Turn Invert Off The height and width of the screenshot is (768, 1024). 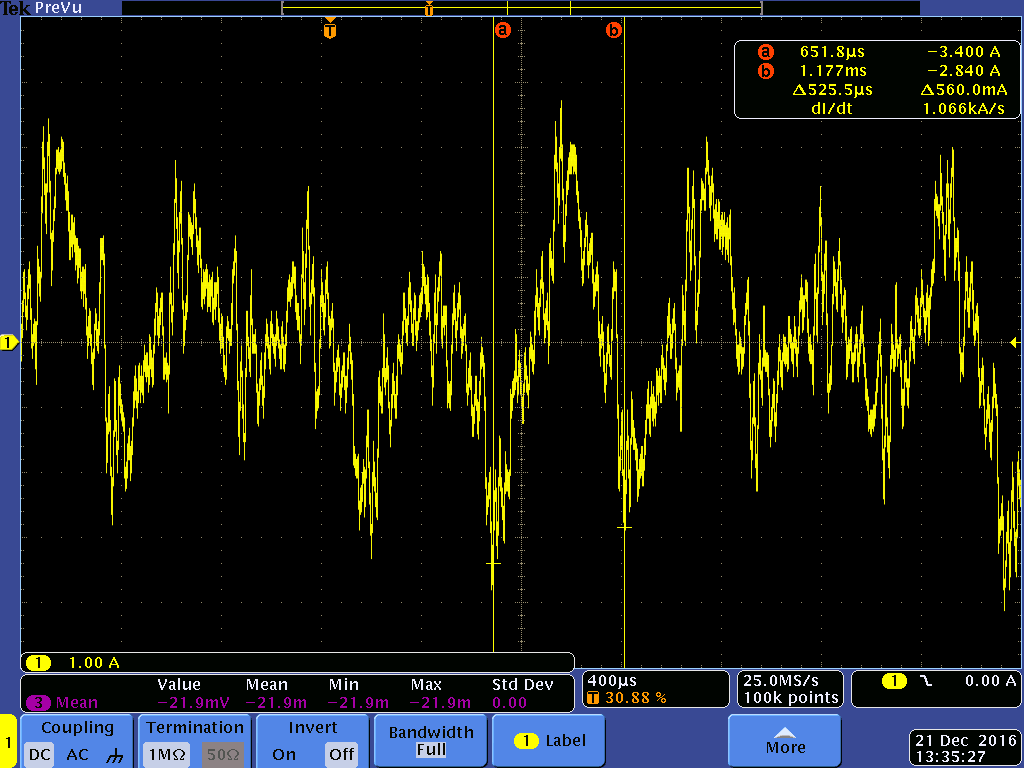(342, 754)
